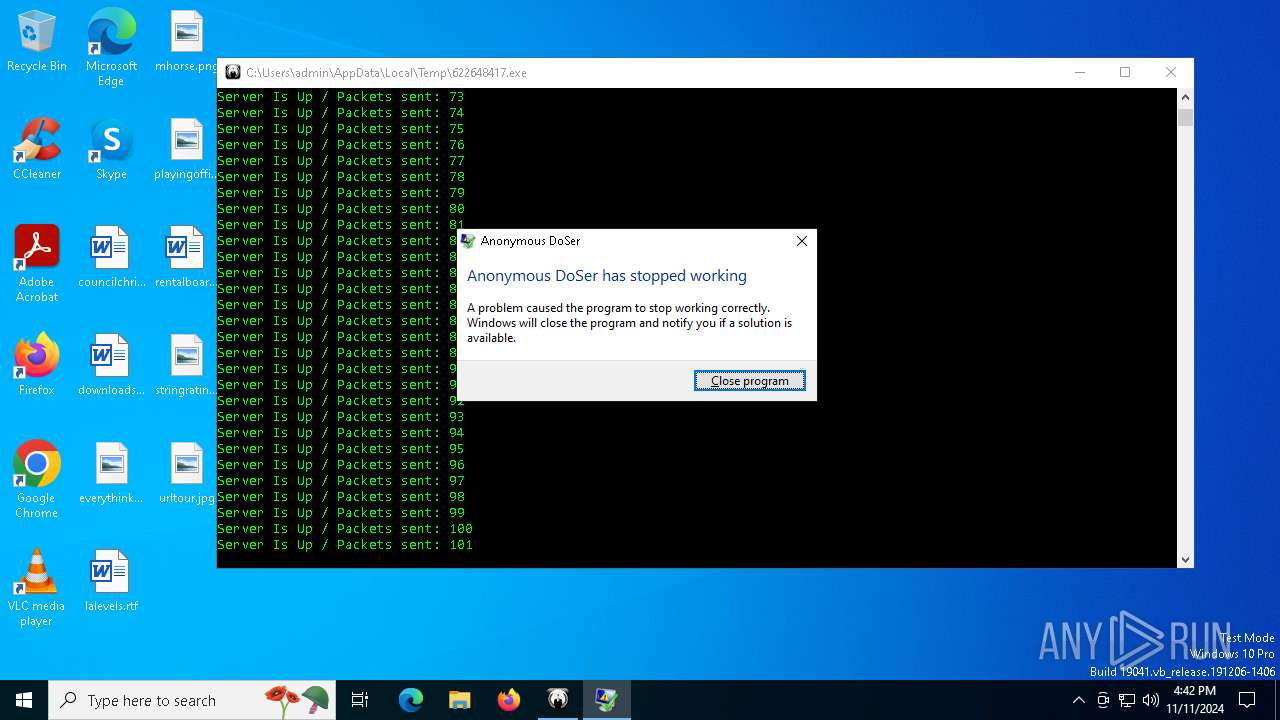The width and height of the screenshot is (1280, 720).
Task: Launch CCleaner from the desktop
Action: click(x=37, y=150)
